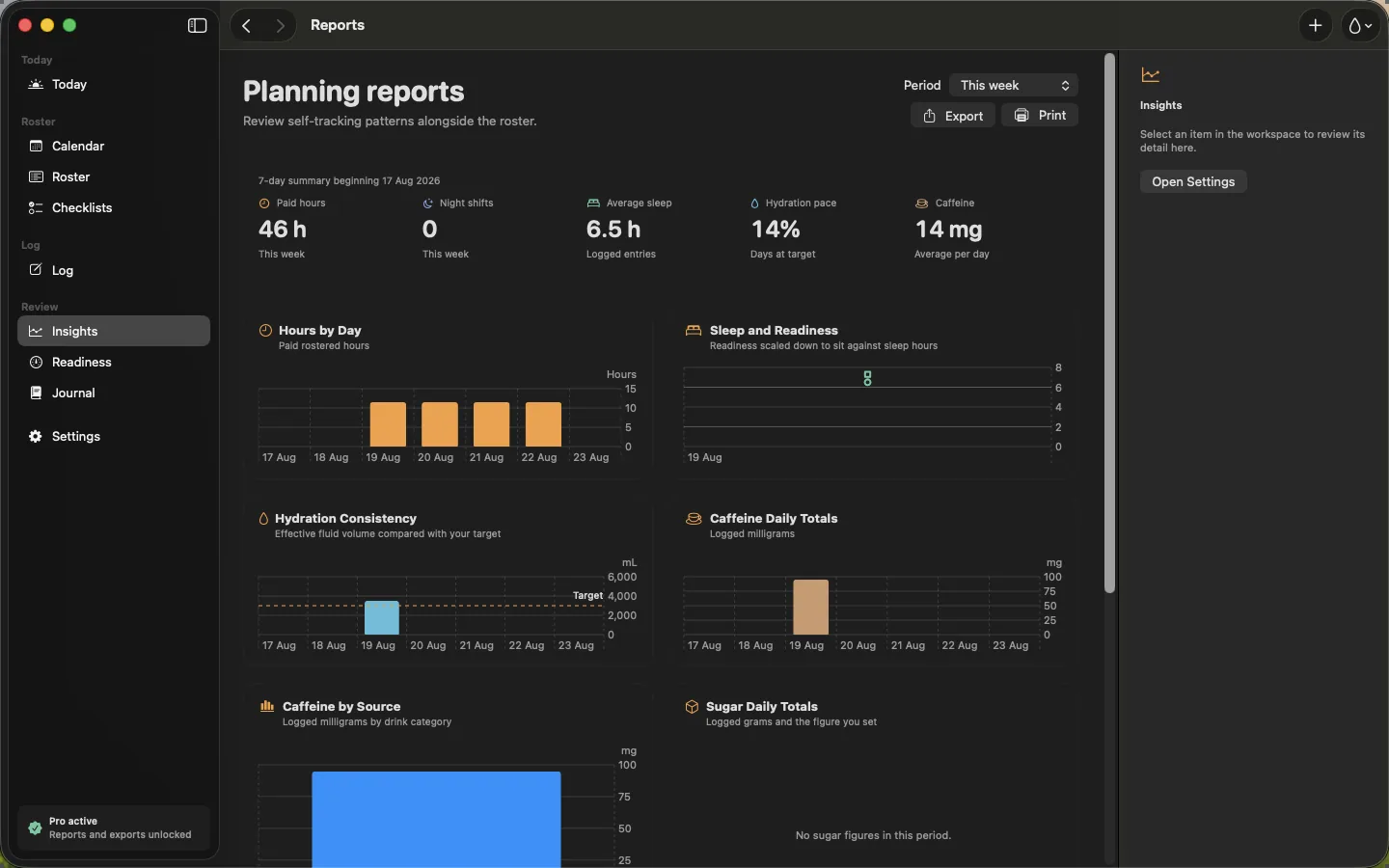Click the blue Caffeine by Source bar

pyautogui.click(x=437, y=820)
